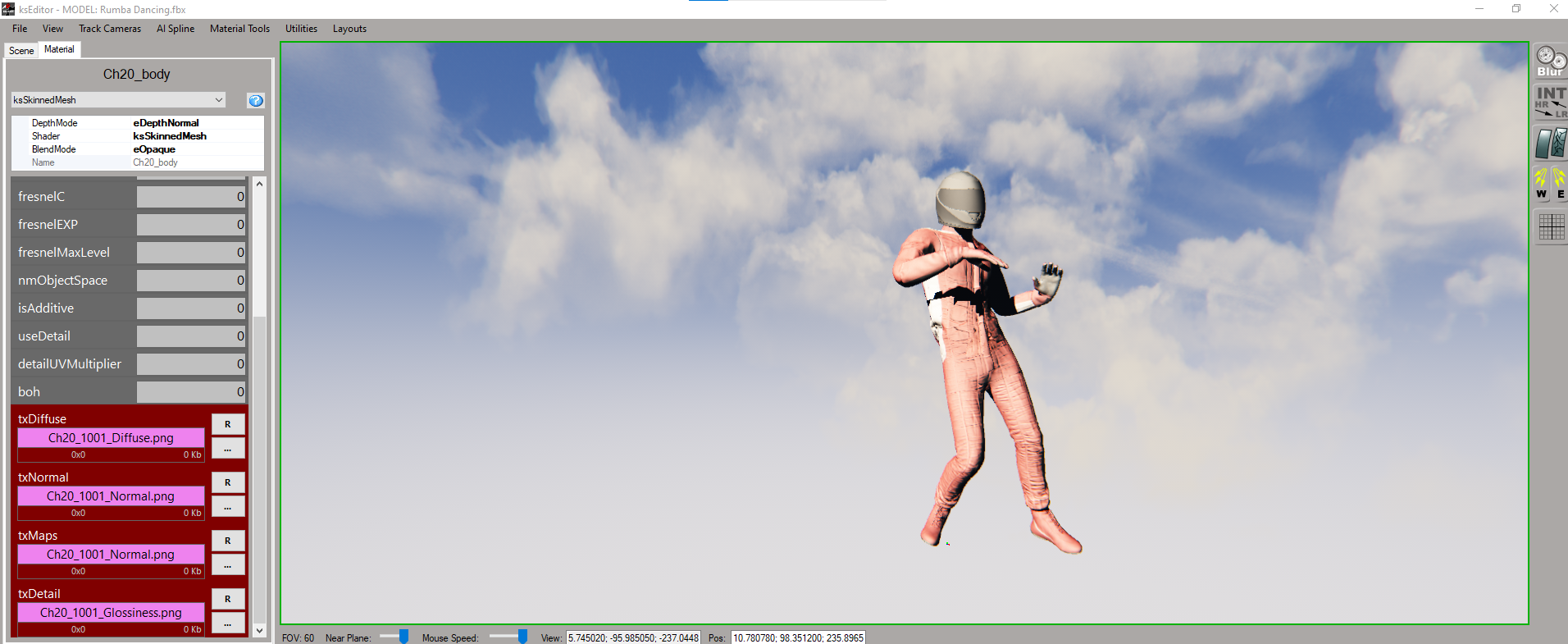Click the txDiffuse label

click(x=42, y=418)
